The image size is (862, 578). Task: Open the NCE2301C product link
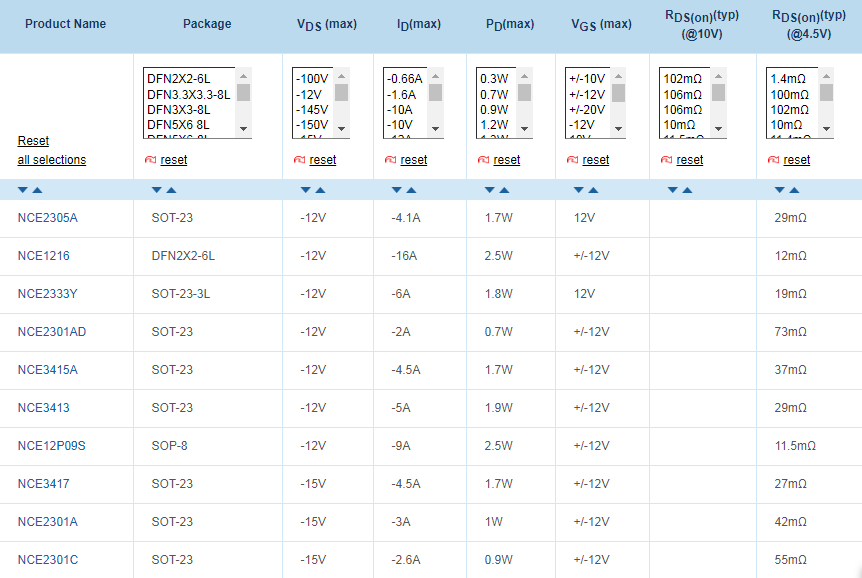[48, 559]
